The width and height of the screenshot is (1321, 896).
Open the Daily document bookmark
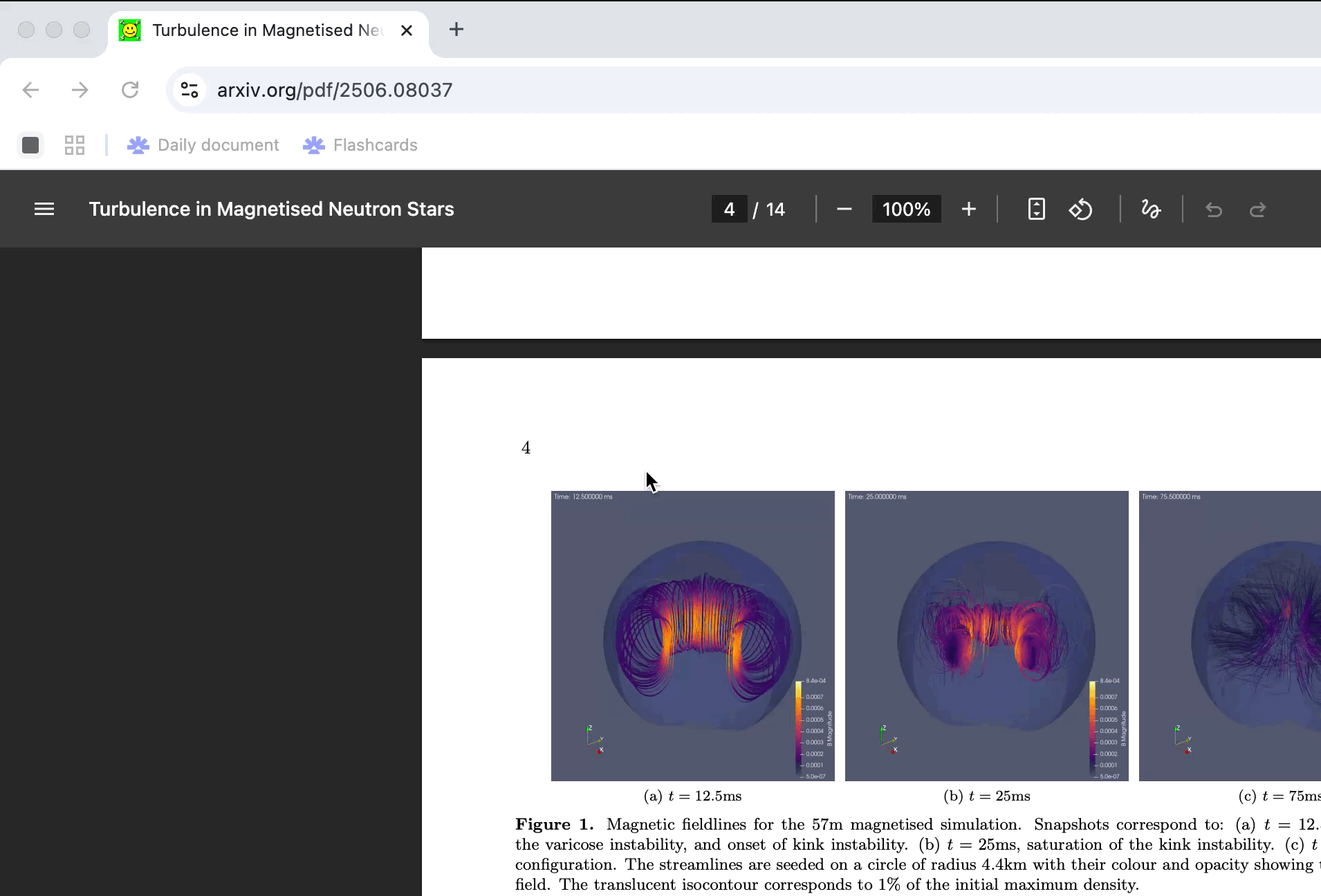pyautogui.click(x=203, y=145)
